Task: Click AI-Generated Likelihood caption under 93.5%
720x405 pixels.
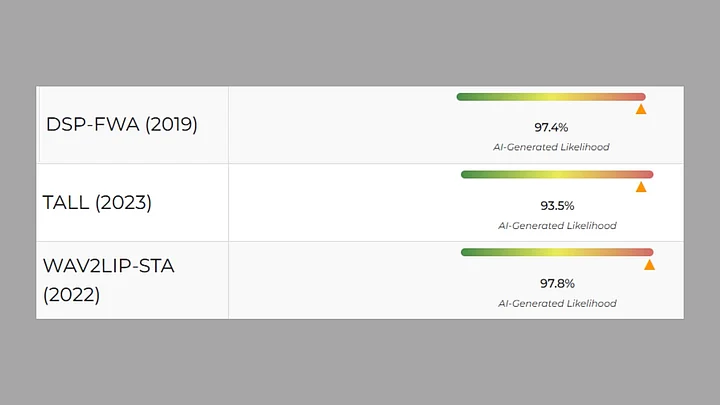Action: click(557, 225)
